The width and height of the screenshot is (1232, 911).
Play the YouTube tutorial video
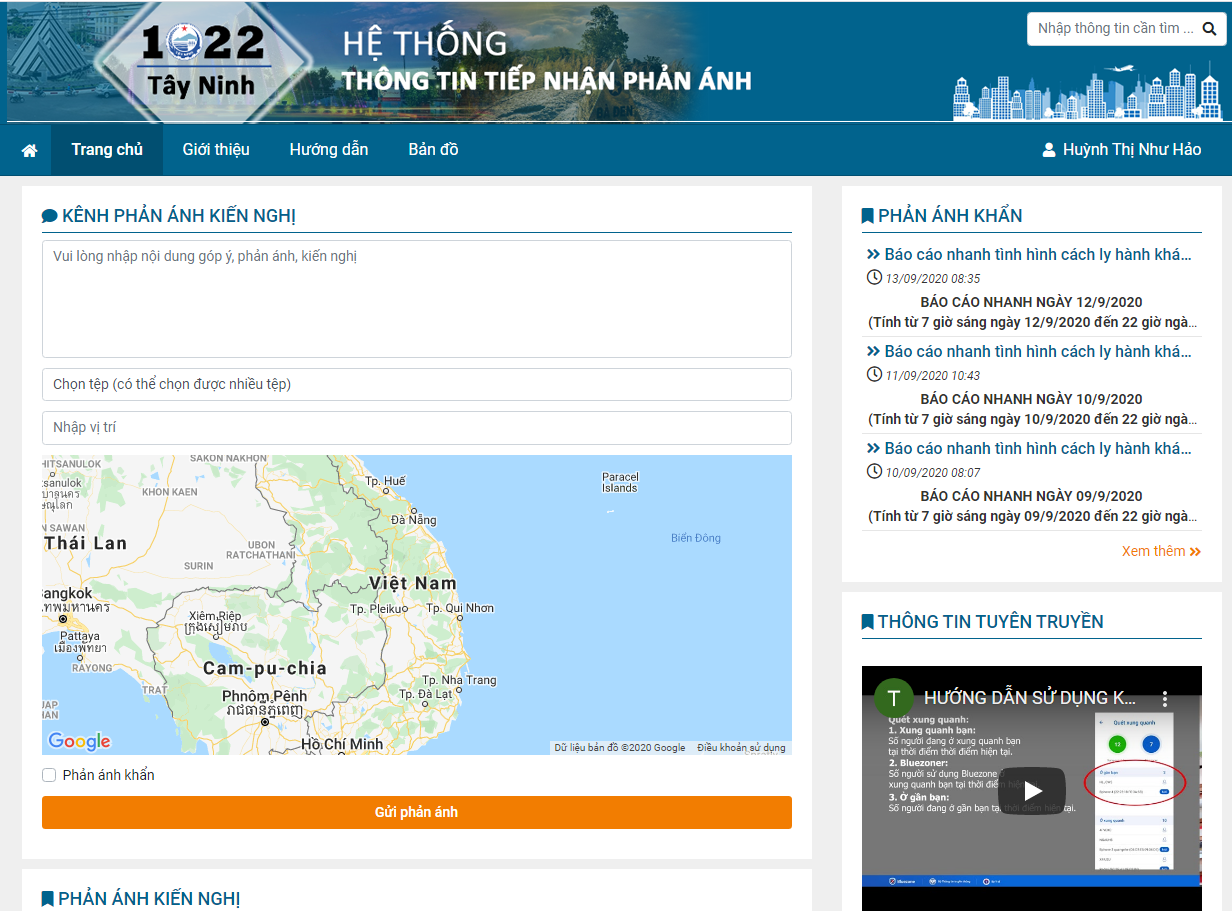(x=1032, y=790)
